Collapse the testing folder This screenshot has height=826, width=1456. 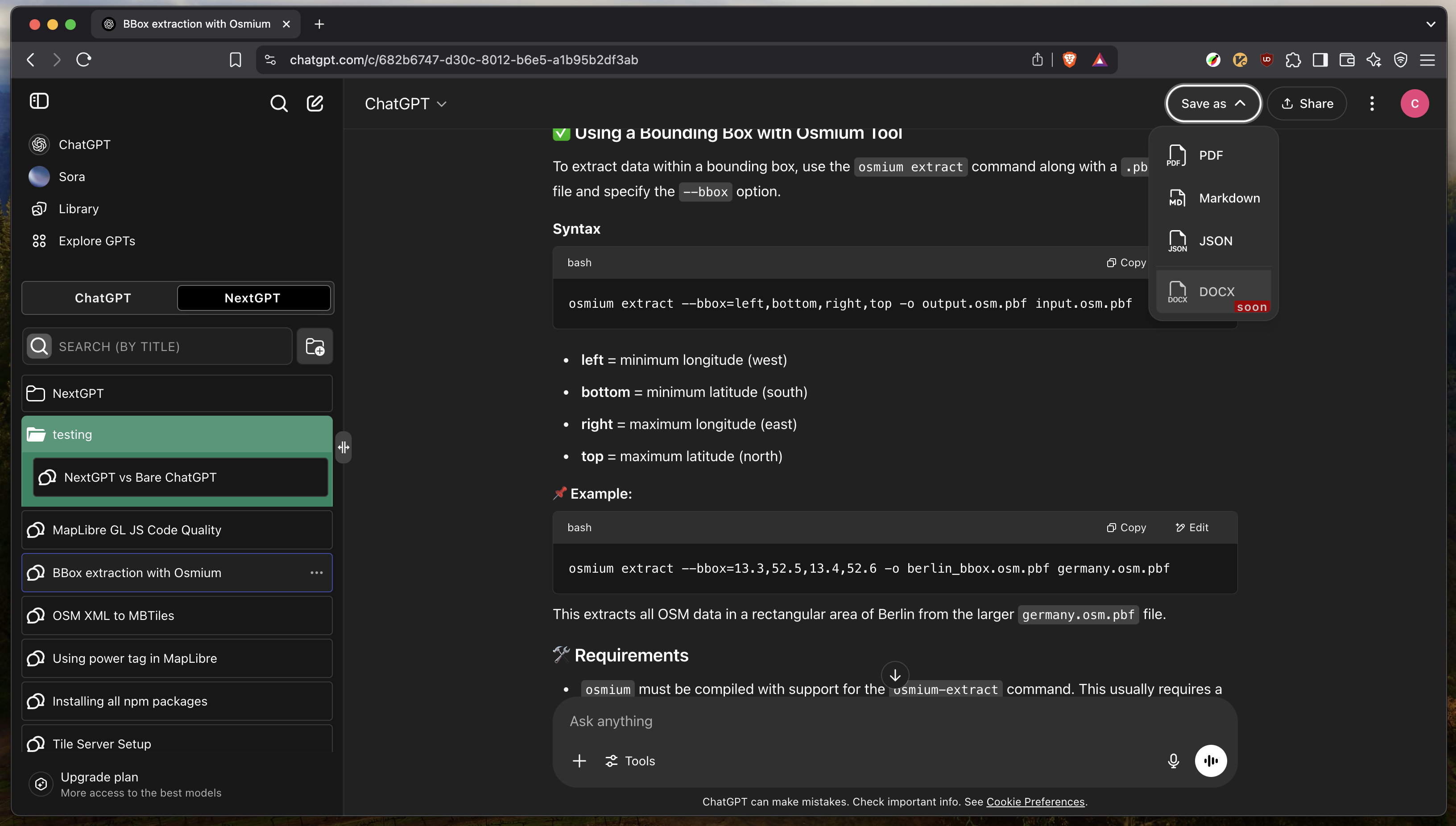(177, 434)
